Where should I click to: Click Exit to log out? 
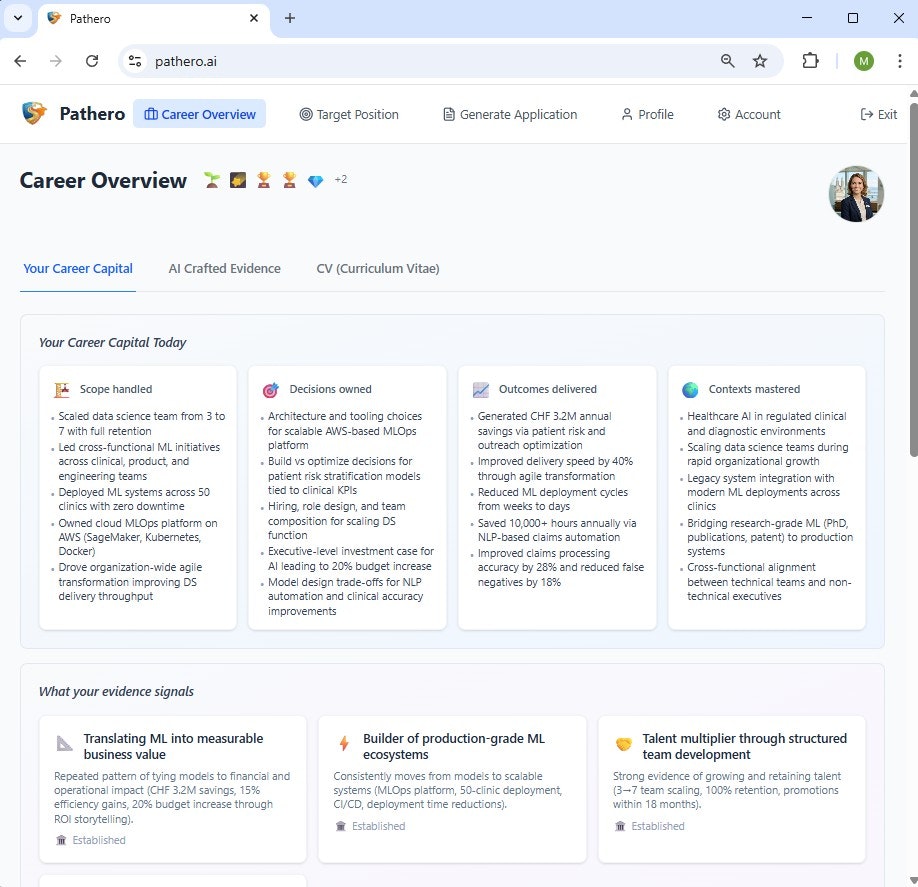[x=879, y=114]
